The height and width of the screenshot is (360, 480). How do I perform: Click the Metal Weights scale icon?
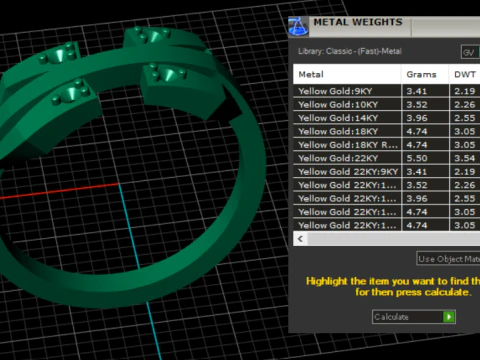click(x=298, y=26)
